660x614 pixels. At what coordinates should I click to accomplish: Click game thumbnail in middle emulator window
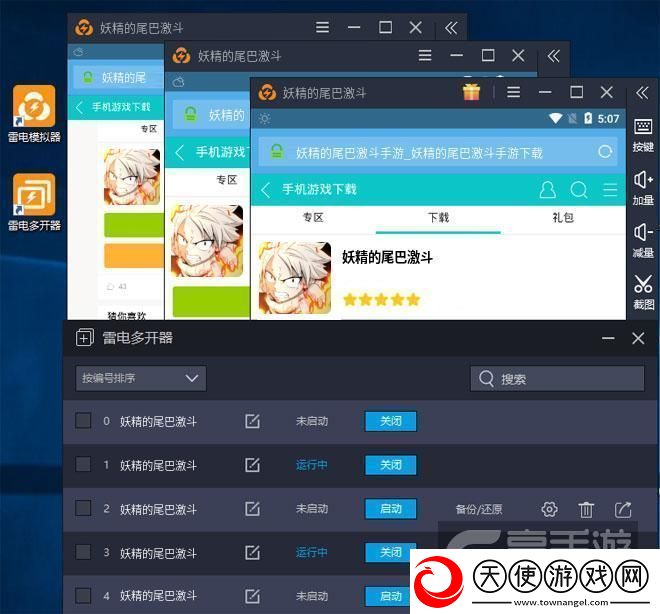pyautogui.click(x=207, y=241)
